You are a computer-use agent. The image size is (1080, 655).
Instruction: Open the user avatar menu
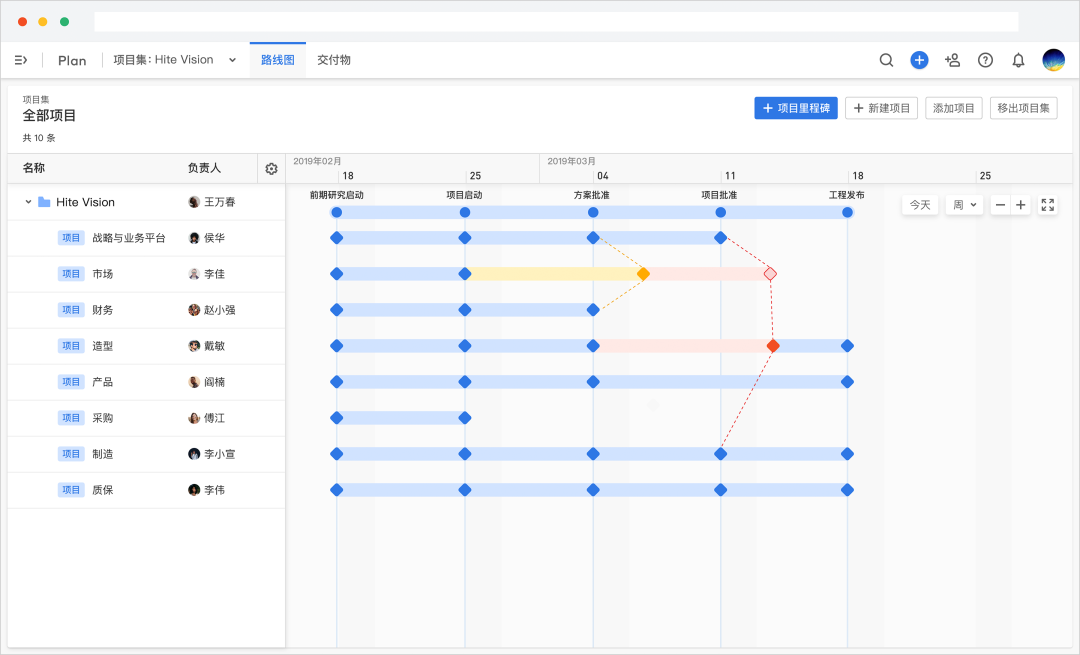click(1053, 60)
